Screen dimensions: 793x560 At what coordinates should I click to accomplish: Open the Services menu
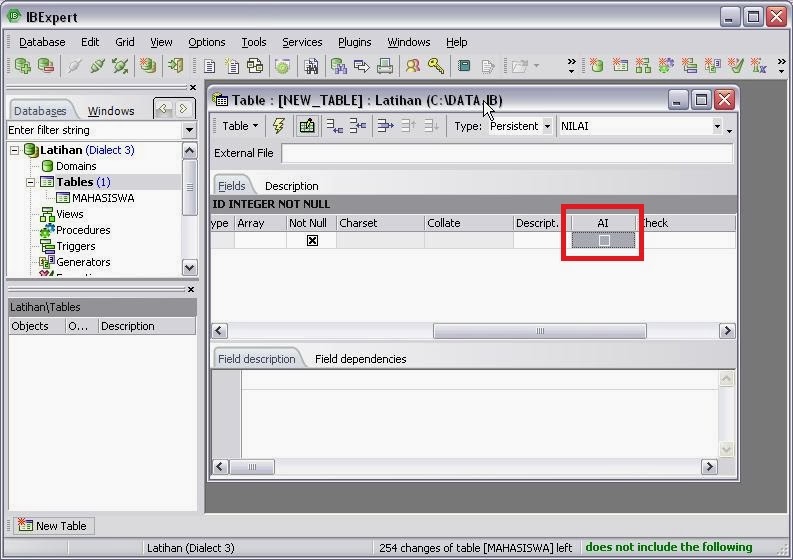pyautogui.click(x=302, y=42)
